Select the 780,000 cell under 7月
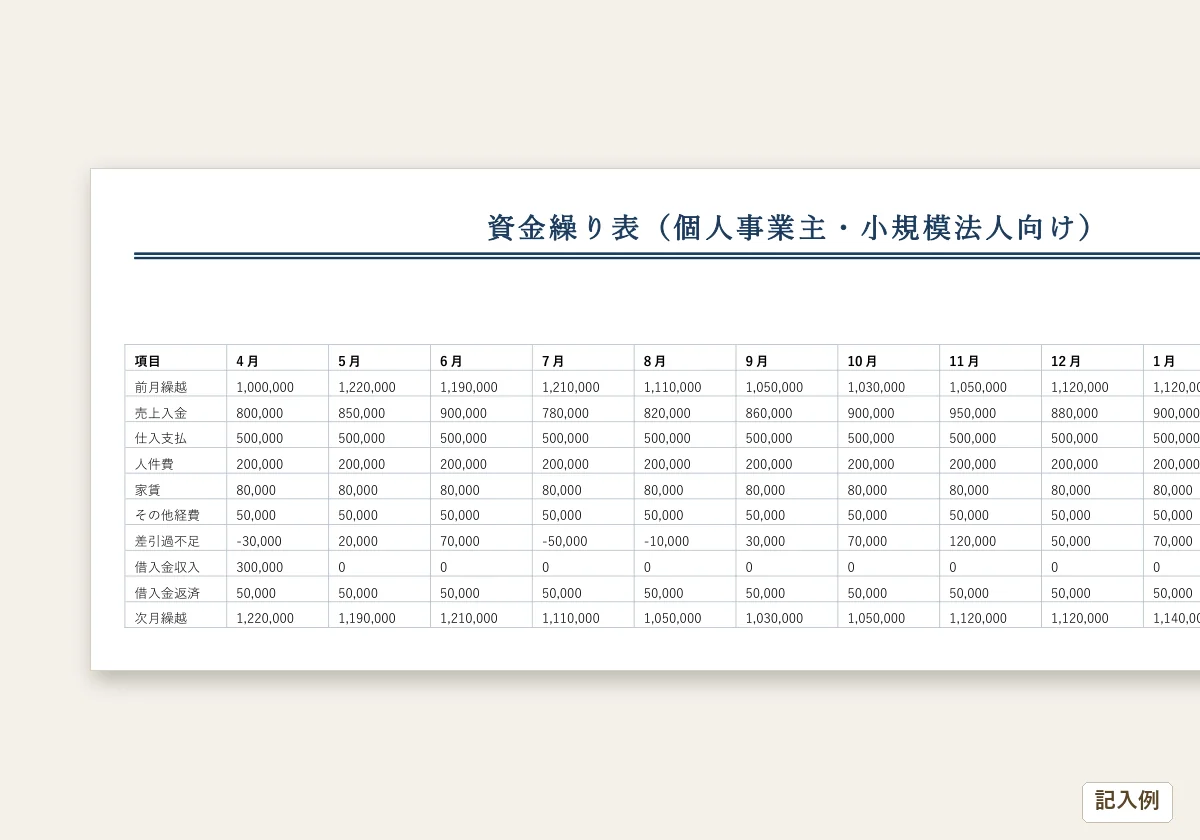Screen dimensions: 1200x840 point(584,411)
